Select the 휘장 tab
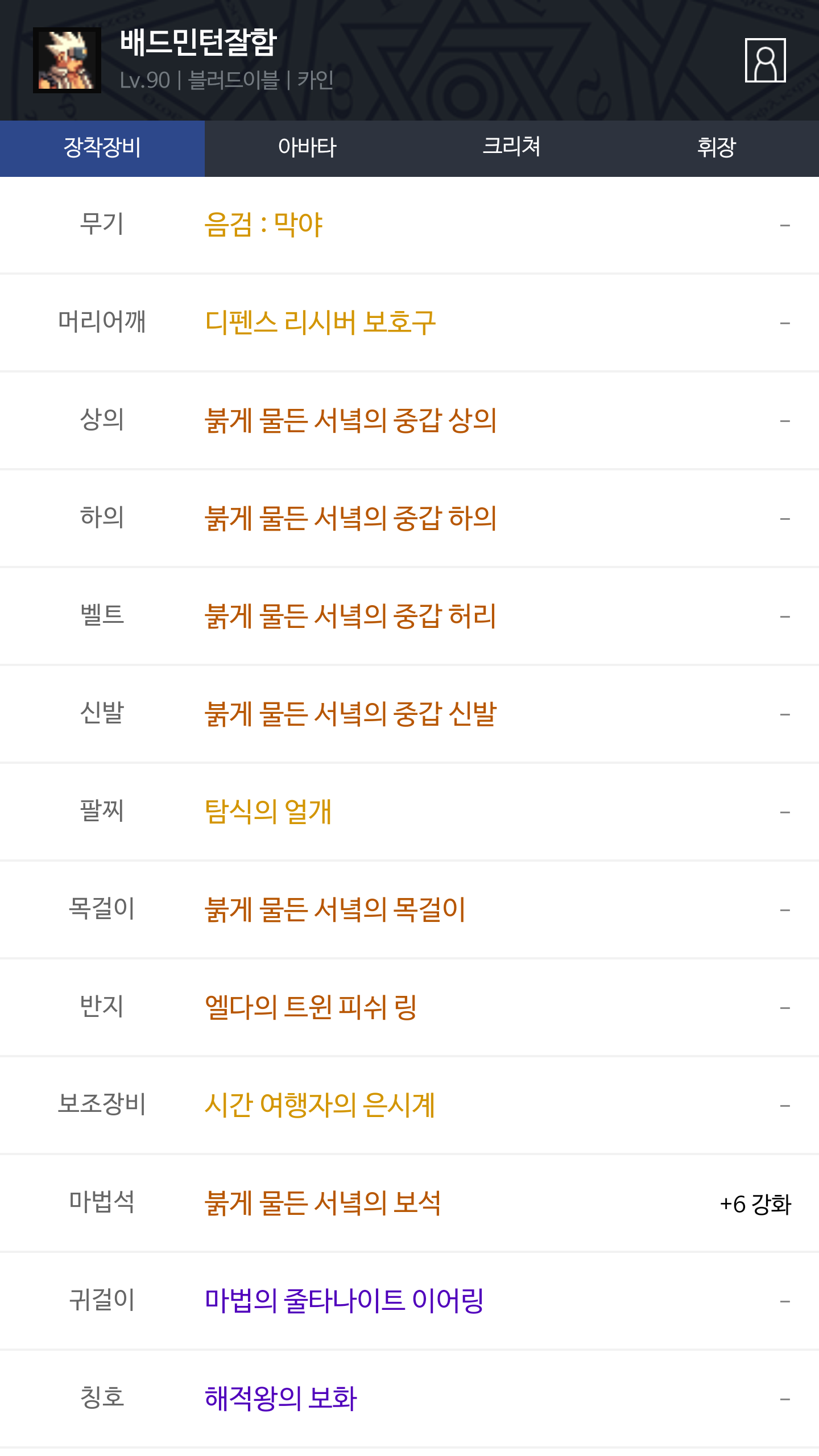This screenshot has height=1456, width=819. [716, 148]
